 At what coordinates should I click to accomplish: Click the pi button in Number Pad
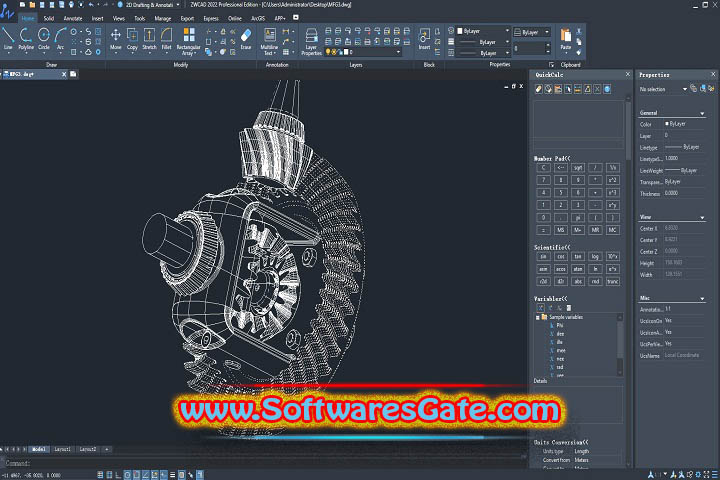point(578,217)
